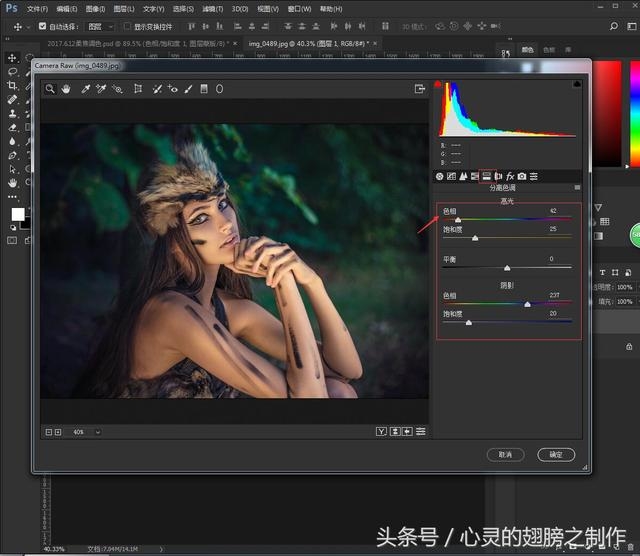The image size is (640, 556).
Task: Zoom in with the plus button
Action: click(58, 432)
